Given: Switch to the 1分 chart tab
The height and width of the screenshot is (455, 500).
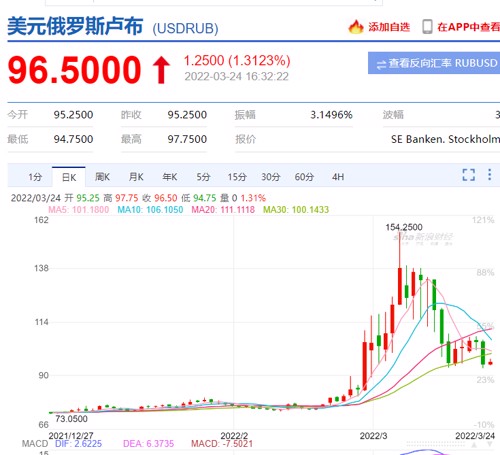Looking at the screenshot, I should click(x=35, y=177).
